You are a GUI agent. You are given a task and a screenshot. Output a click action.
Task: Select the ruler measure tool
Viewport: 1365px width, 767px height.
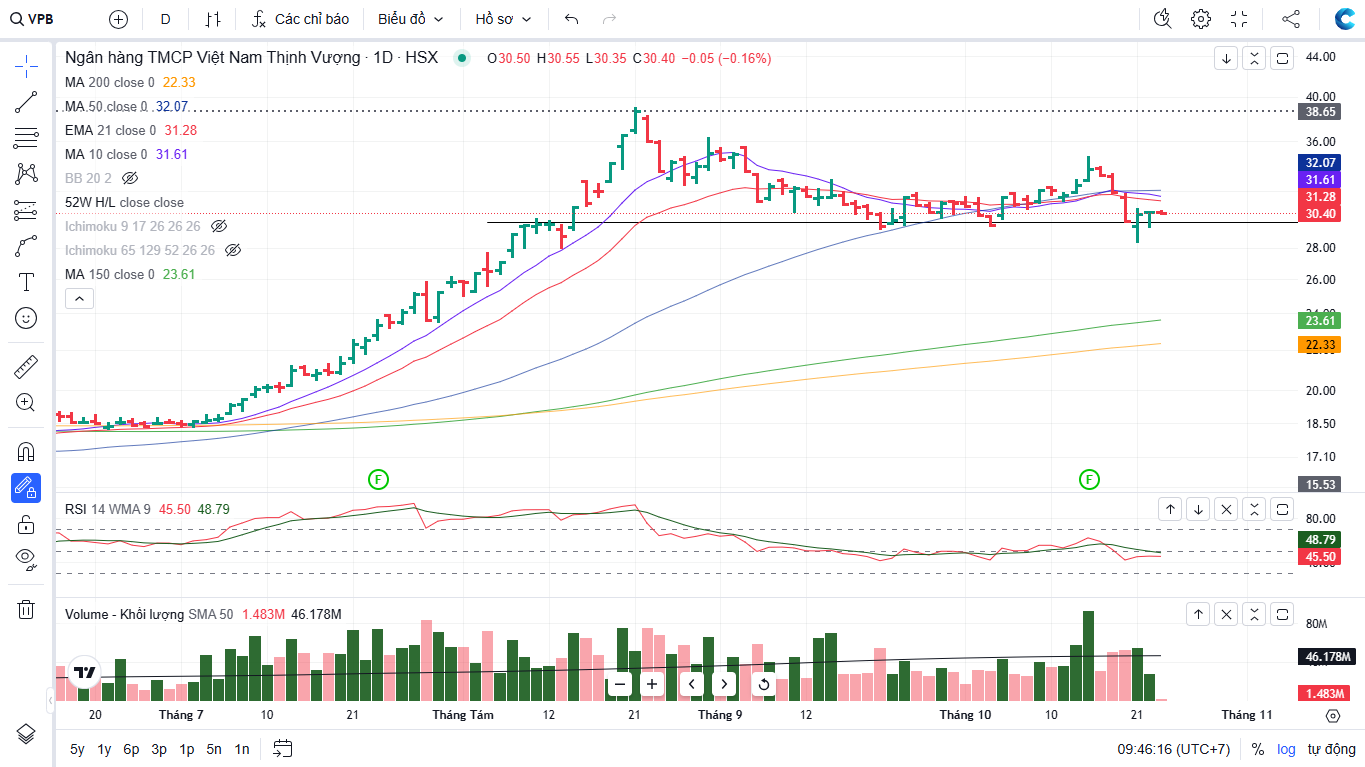coord(26,367)
